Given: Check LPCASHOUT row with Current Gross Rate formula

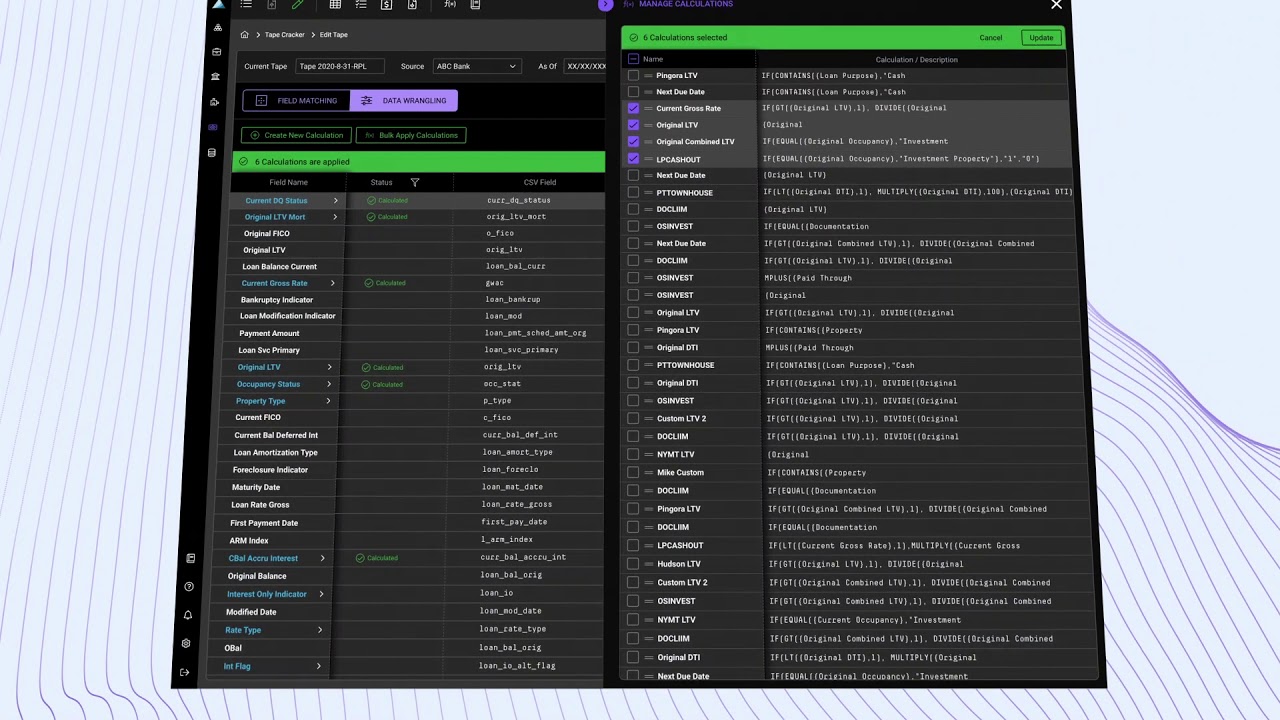Looking at the screenshot, I should pyautogui.click(x=633, y=545).
